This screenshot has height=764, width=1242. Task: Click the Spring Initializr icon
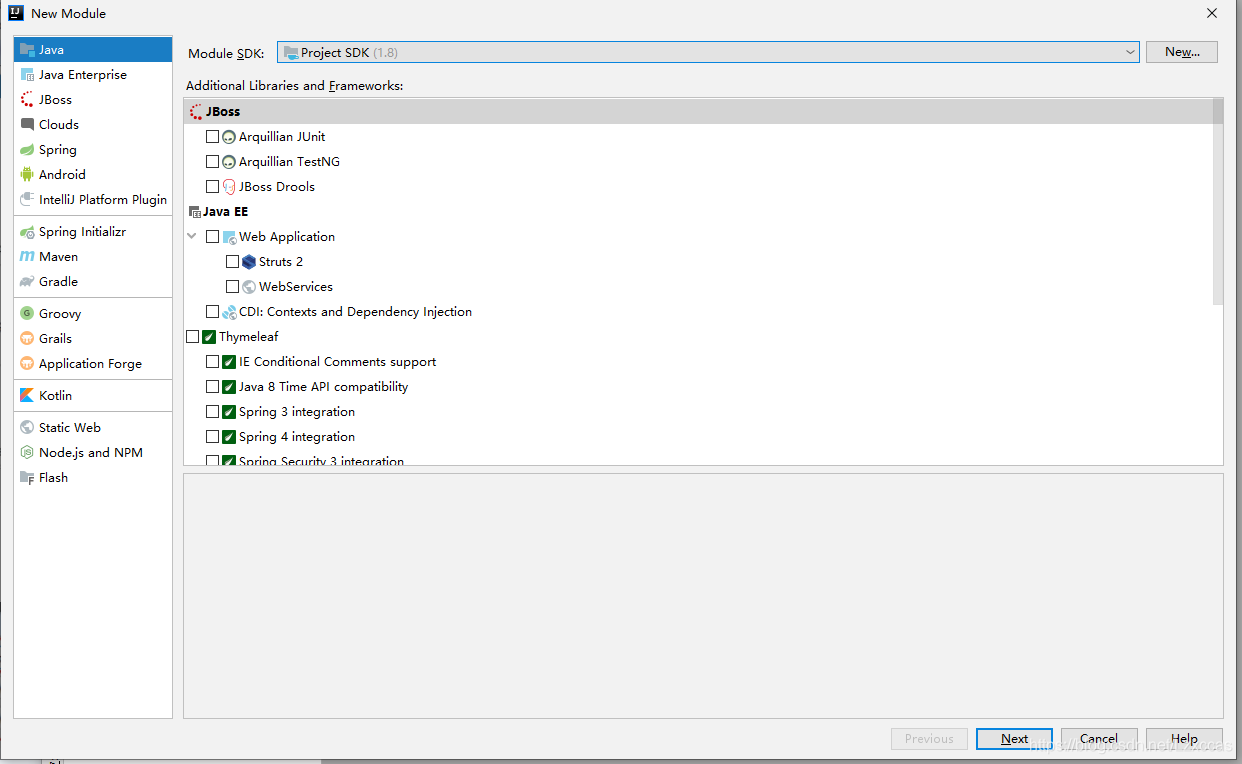point(27,231)
